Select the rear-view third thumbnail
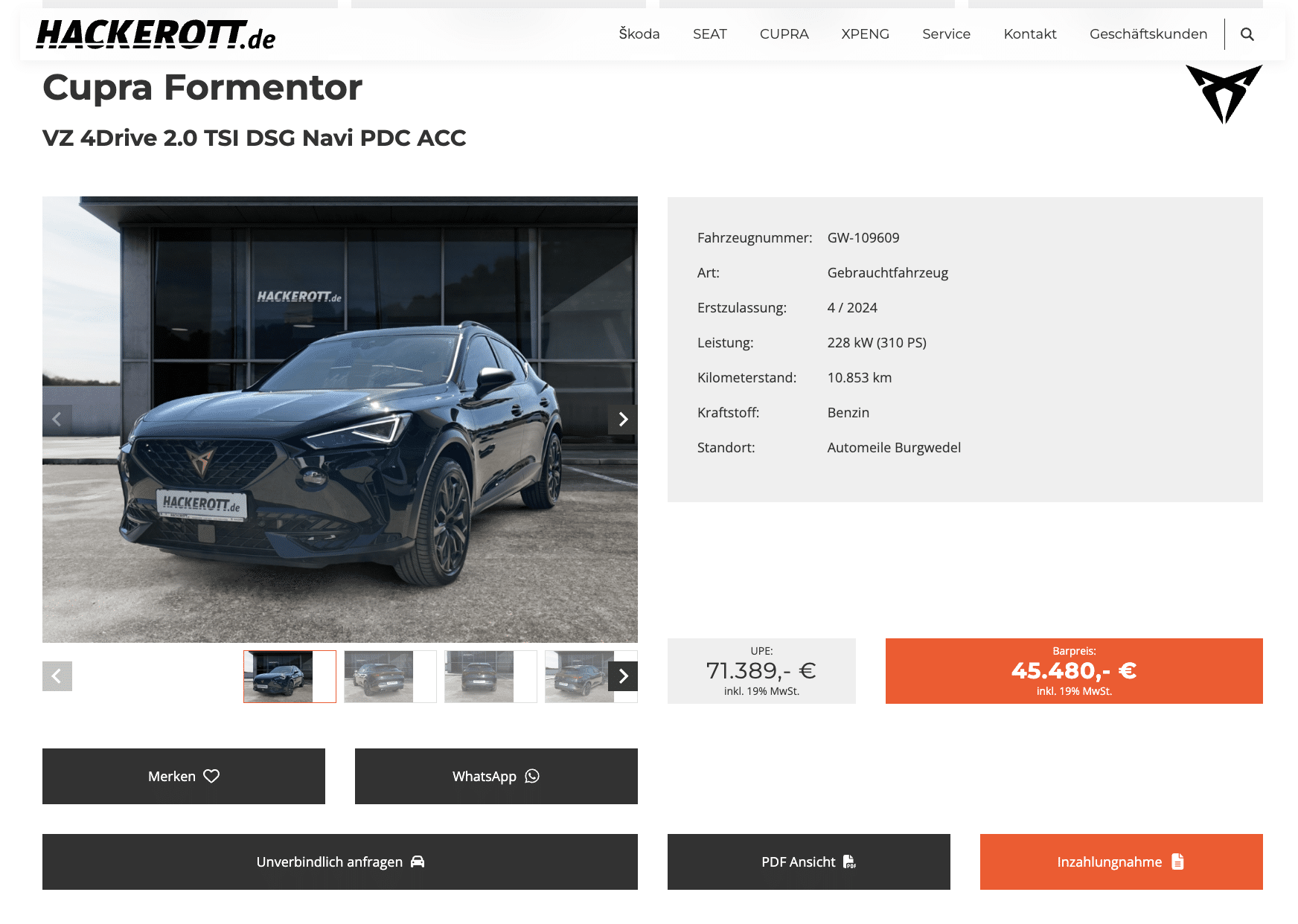 click(490, 676)
